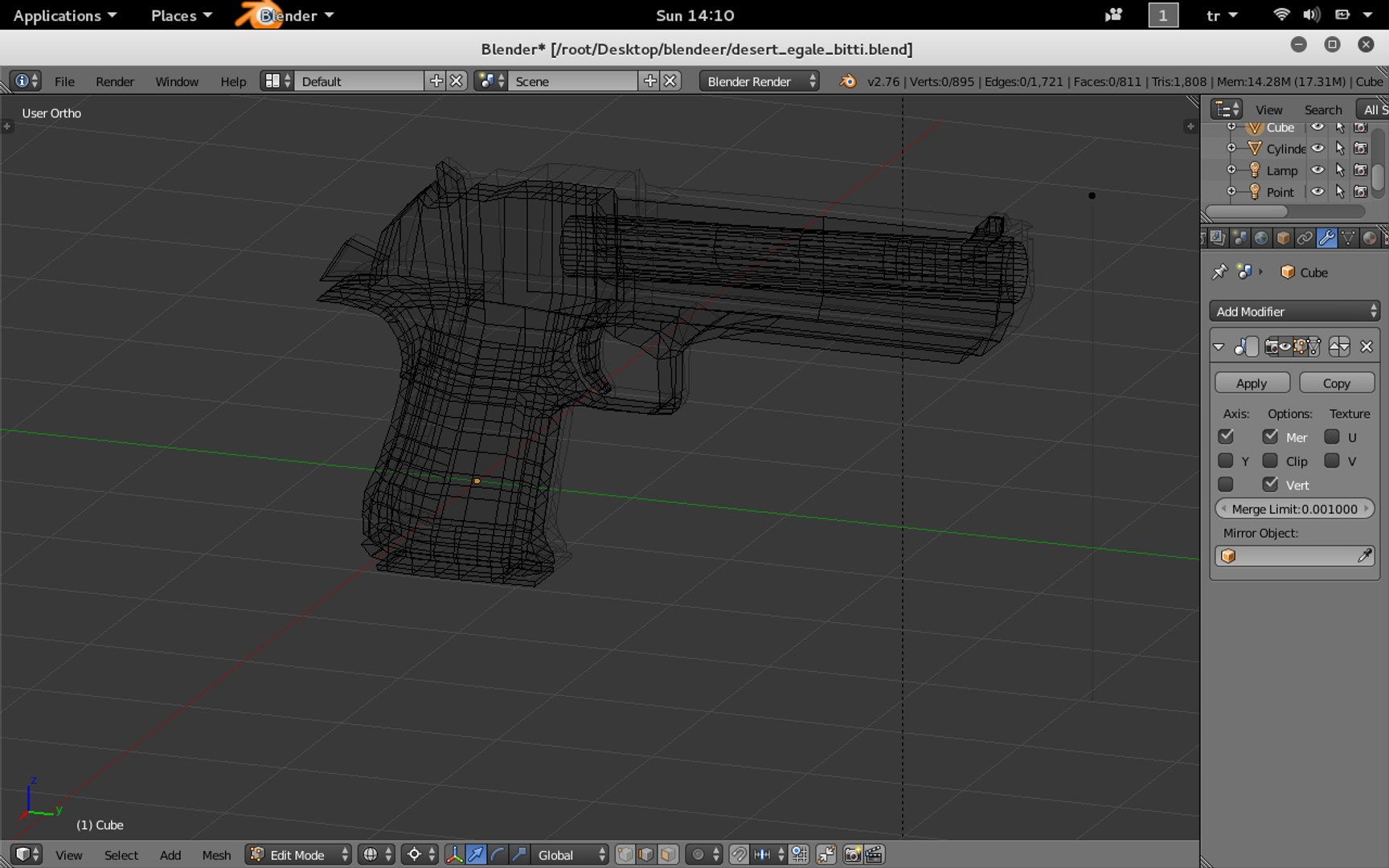Click the OpenGL render animation clapper icon

(874, 854)
